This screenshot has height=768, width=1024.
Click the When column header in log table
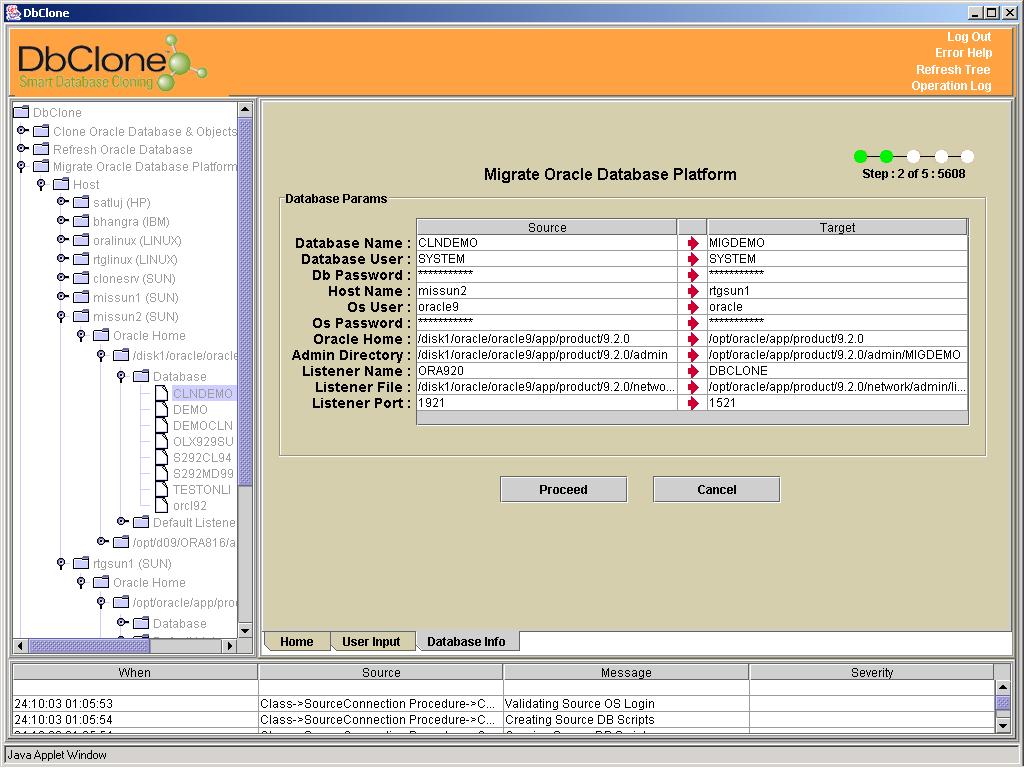tap(135, 672)
